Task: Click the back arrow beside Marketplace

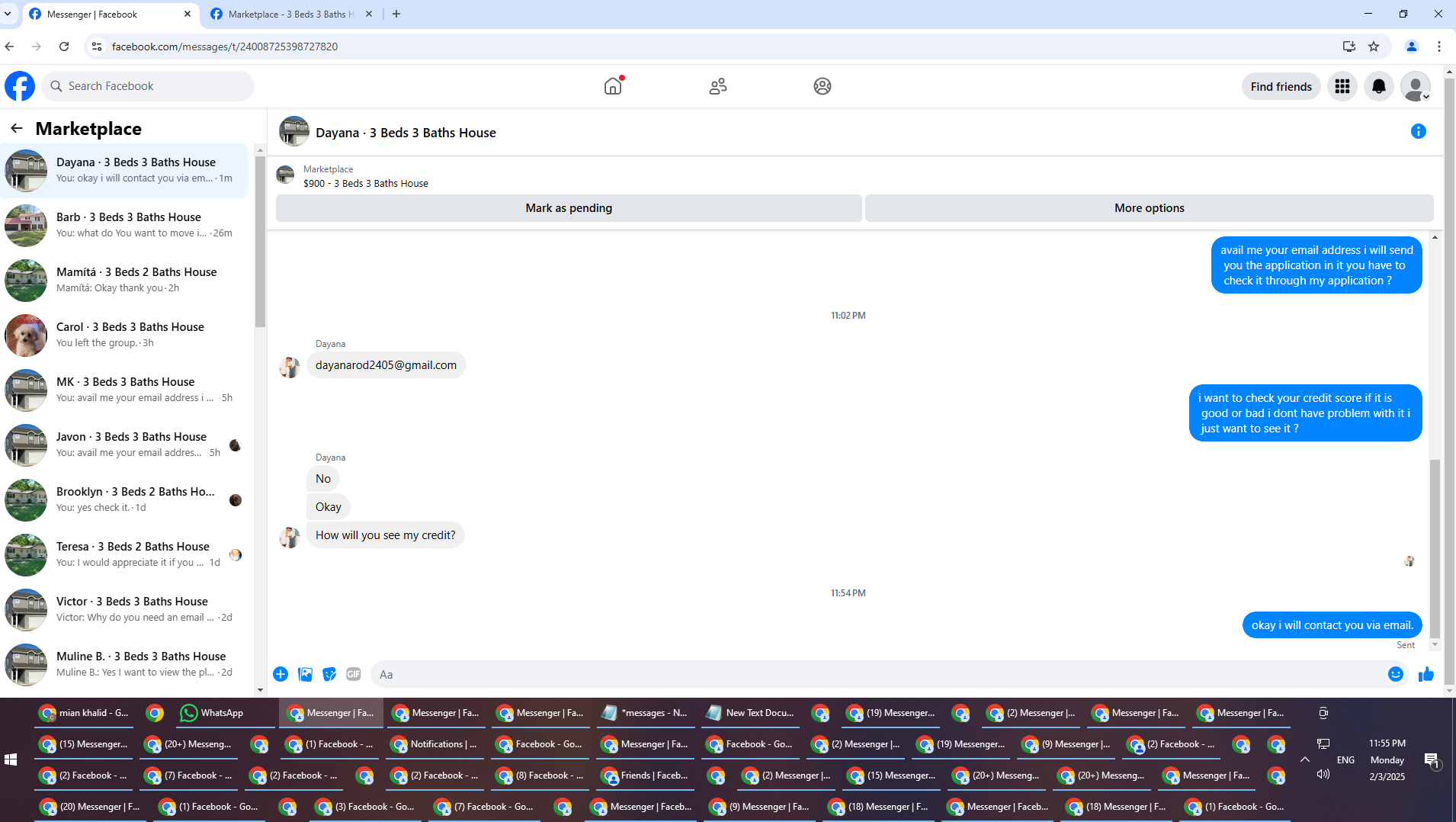Action: click(x=17, y=128)
